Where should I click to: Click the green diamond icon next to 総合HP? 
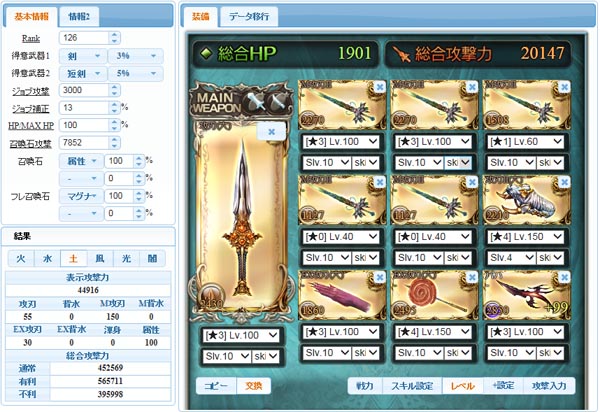tap(207, 53)
